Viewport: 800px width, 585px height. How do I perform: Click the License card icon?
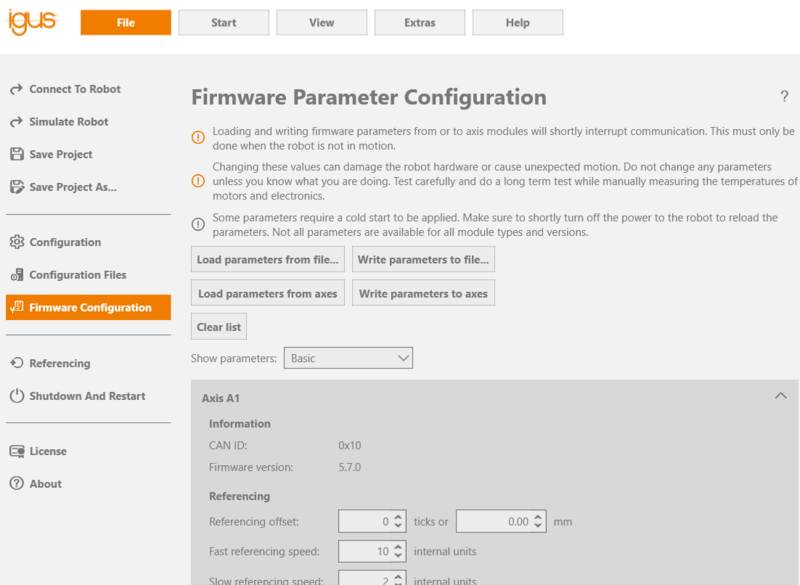pyautogui.click(x=17, y=451)
